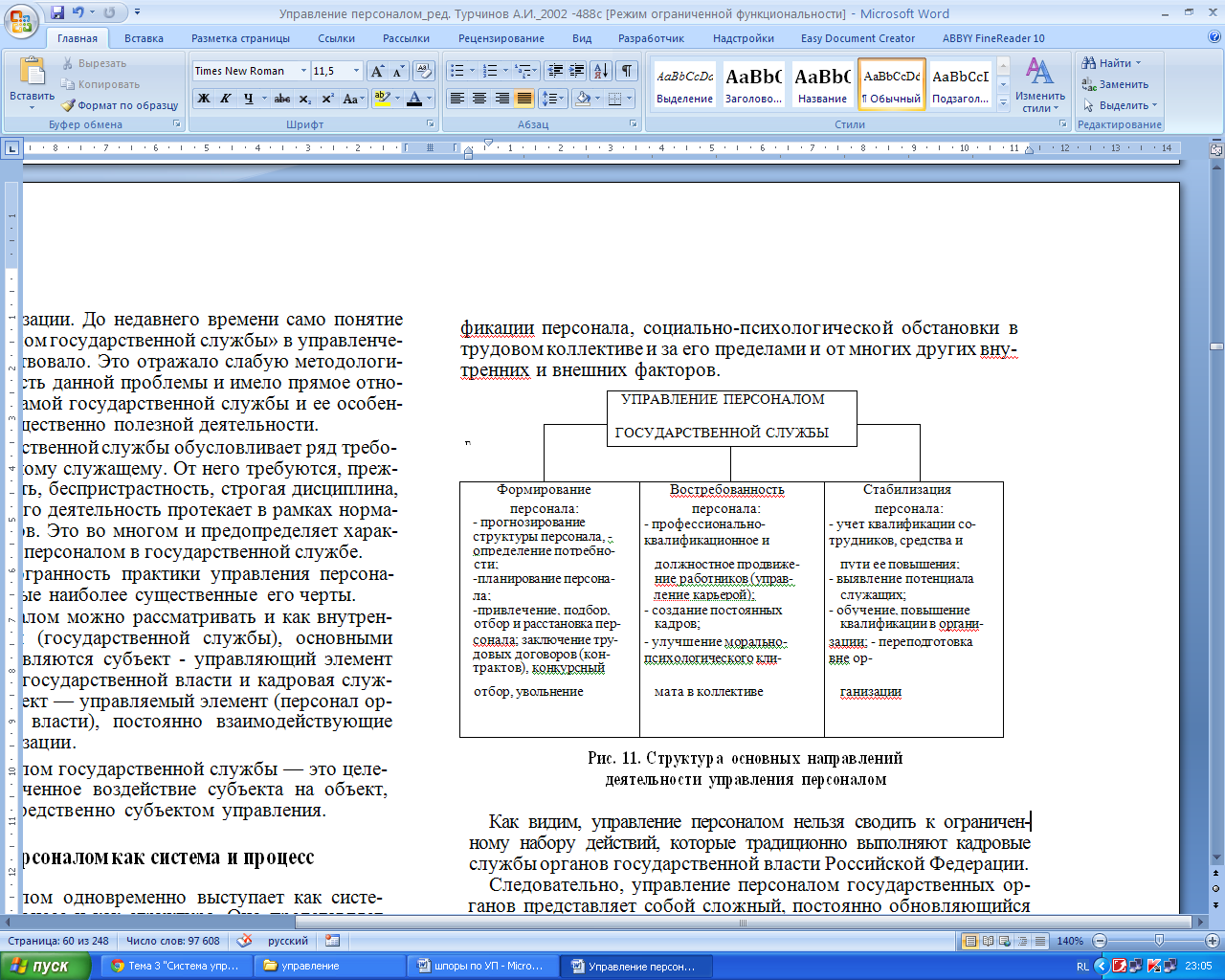
Task: Open Change Case (Aa) dropdown
Action: point(353,99)
